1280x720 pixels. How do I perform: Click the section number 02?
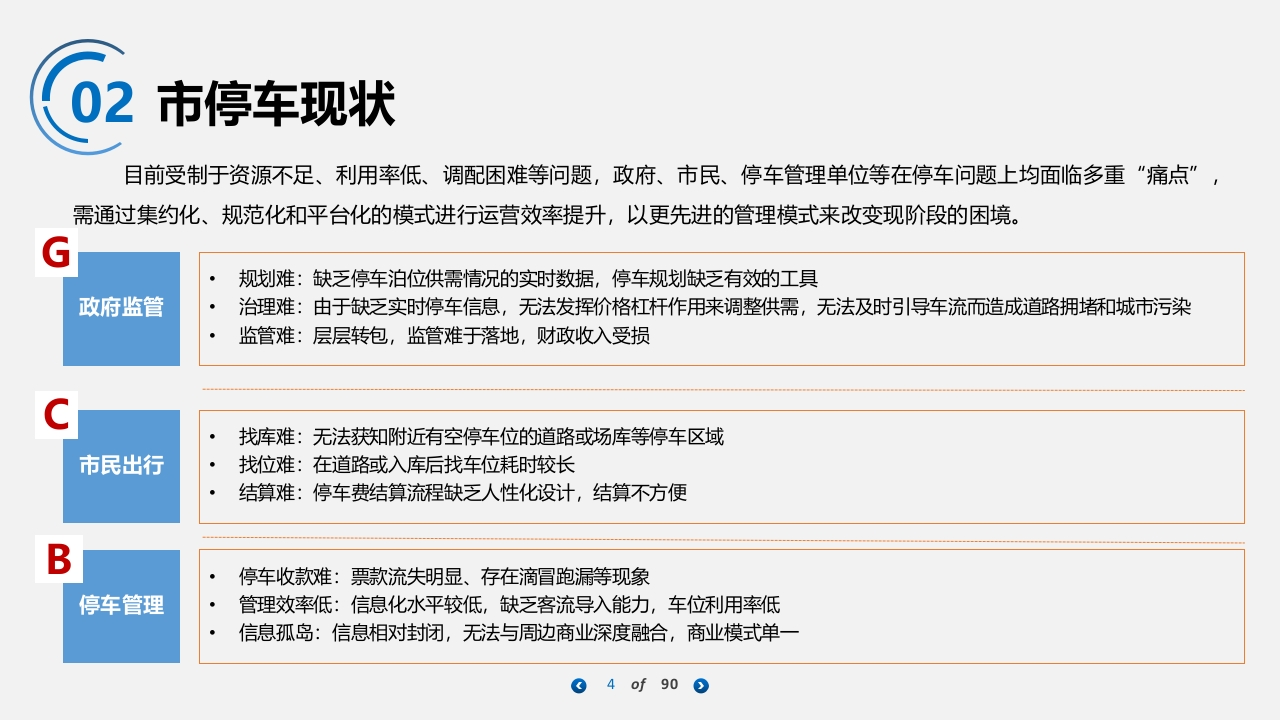[x=102, y=103]
